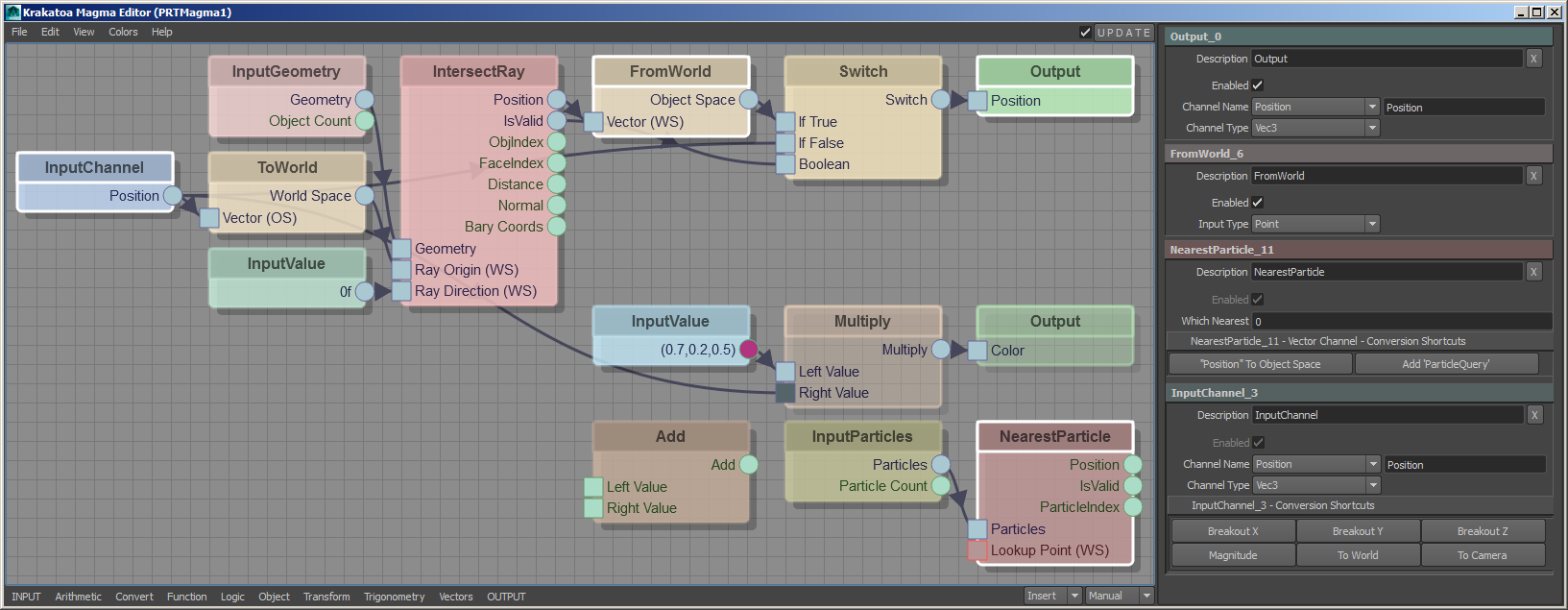This screenshot has width=1568, height=610.
Task: Click the Magnitude button
Action: coord(1233,555)
